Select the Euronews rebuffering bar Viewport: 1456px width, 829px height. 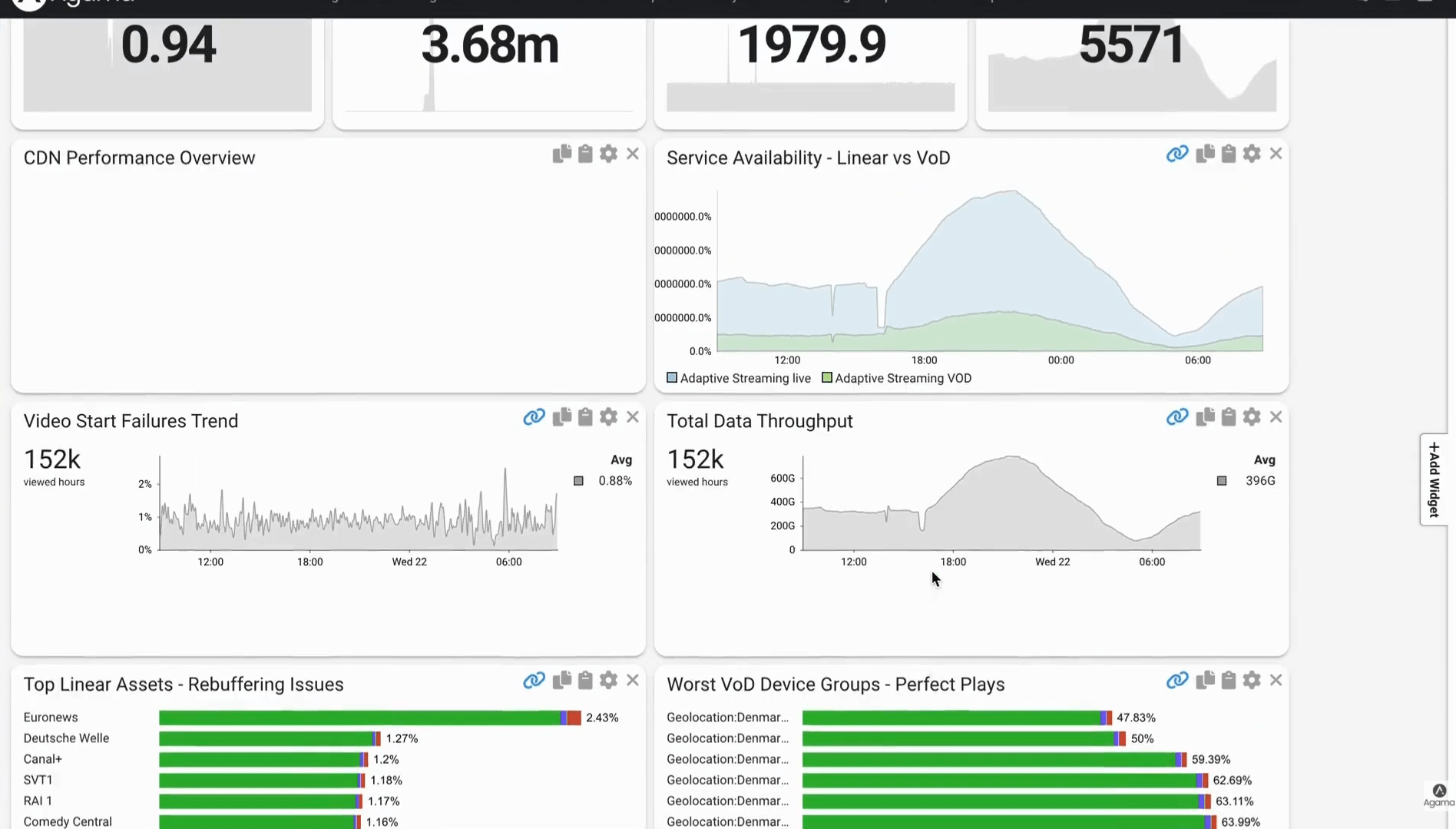(369, 718)
